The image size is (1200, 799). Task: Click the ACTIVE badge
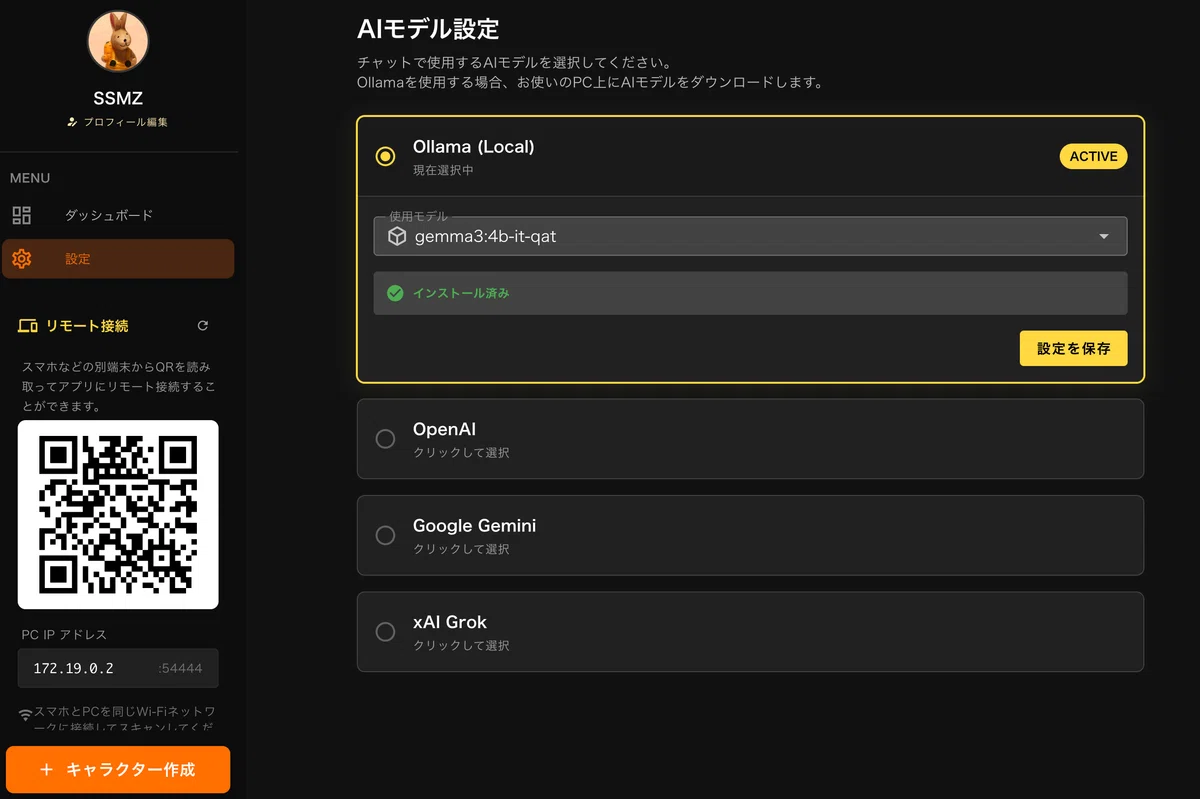tap(1093, 156)
